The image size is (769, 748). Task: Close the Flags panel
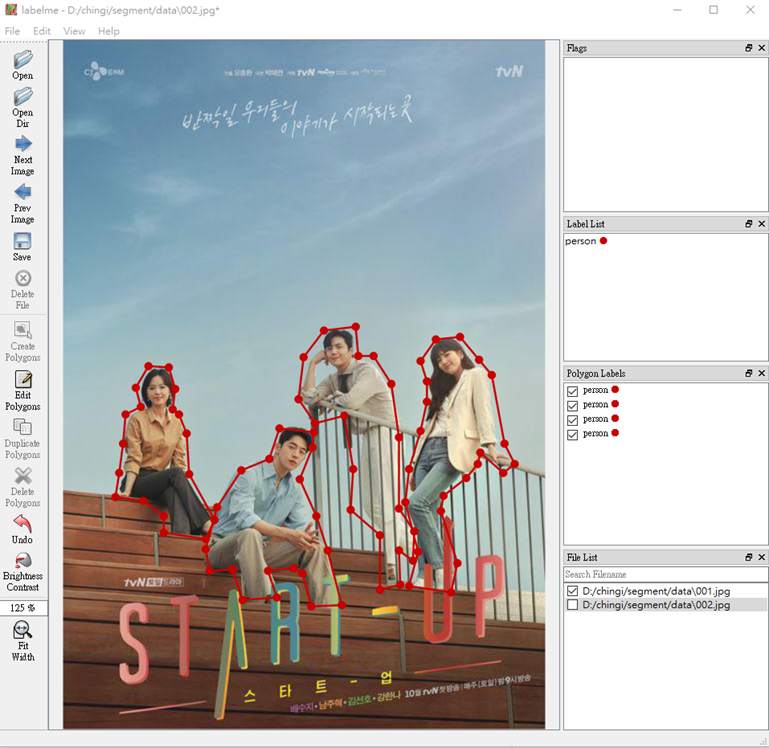point(762,48)
